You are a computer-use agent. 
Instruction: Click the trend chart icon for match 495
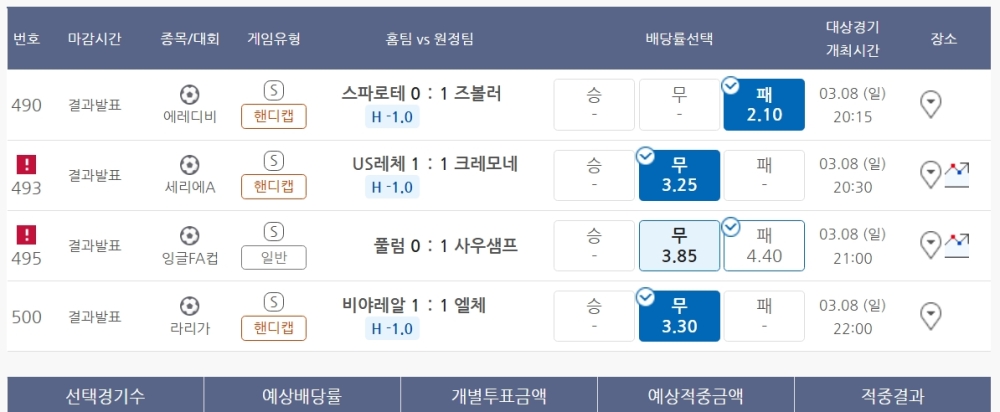pyautogui.click(x=958, y=244)
